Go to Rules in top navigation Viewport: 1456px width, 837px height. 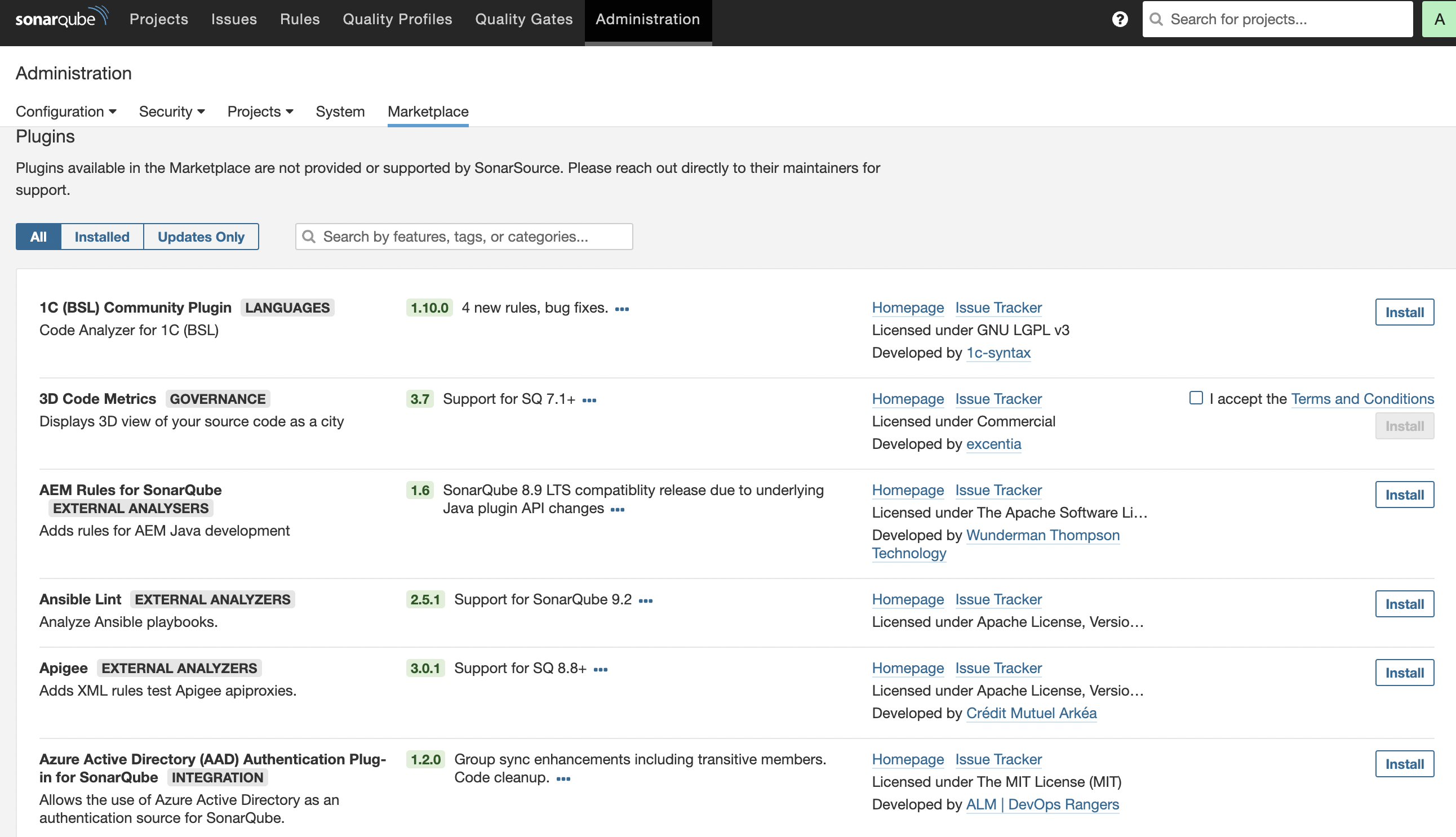tap(300, 19)
